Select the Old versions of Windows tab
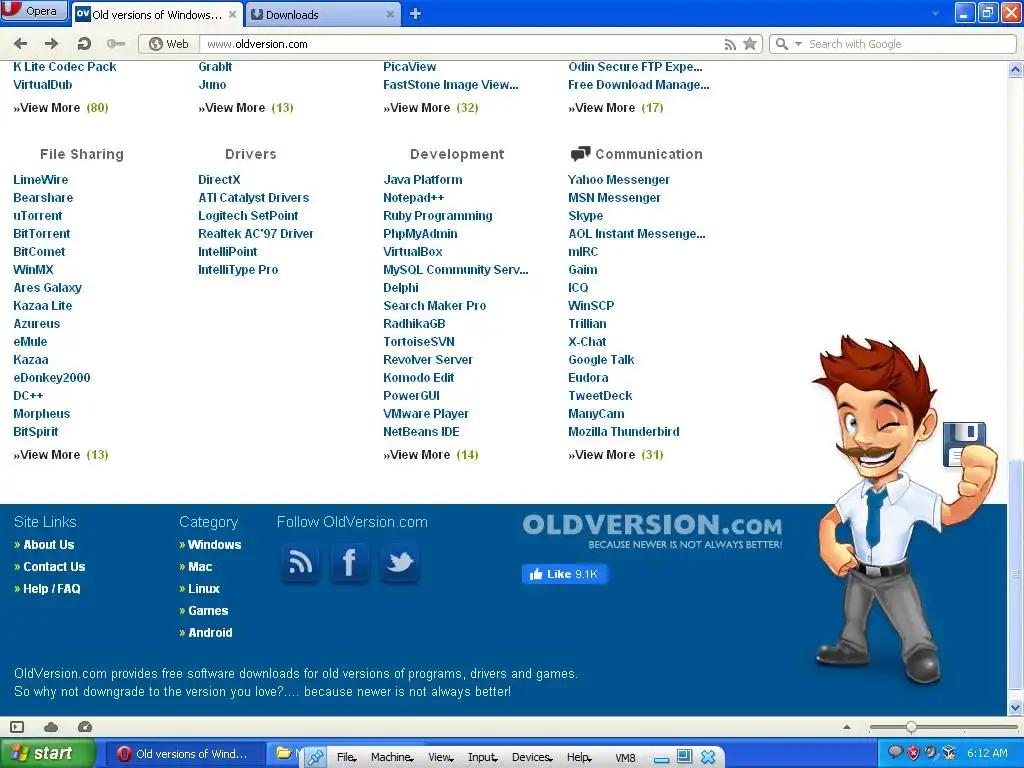 click(x=157, y=14)
